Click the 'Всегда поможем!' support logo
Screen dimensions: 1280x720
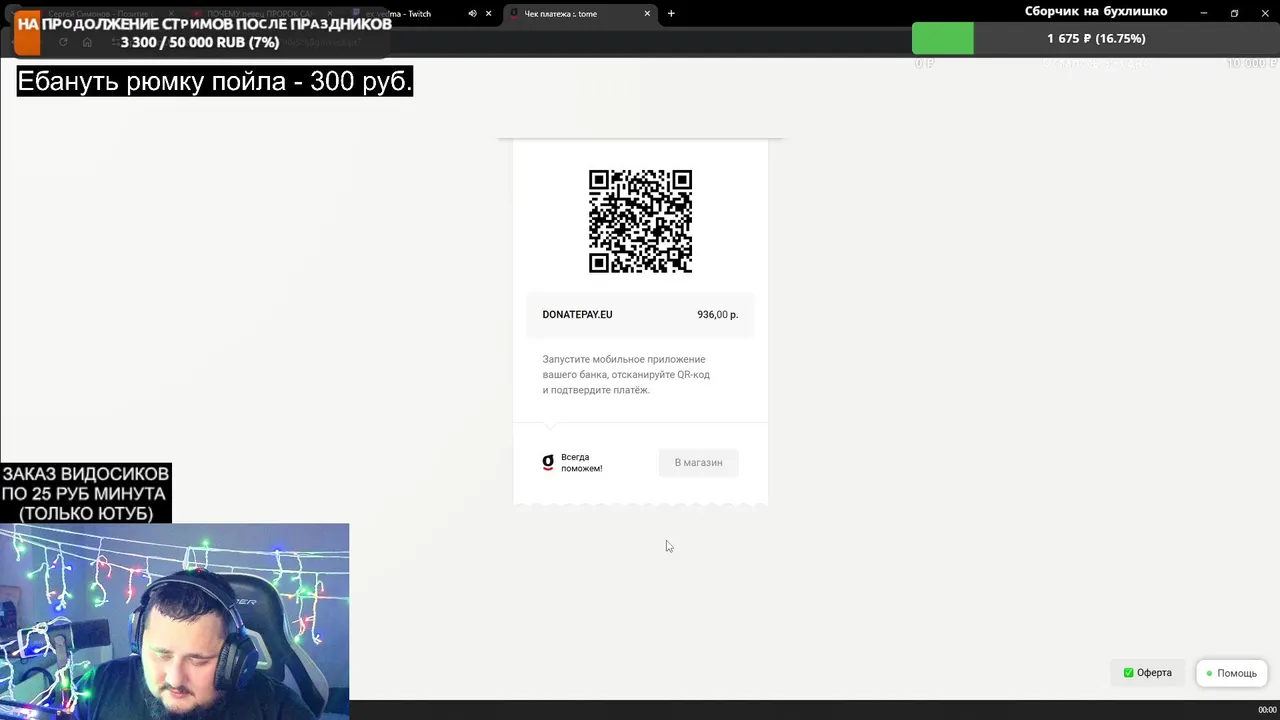(x=572, y=463)
